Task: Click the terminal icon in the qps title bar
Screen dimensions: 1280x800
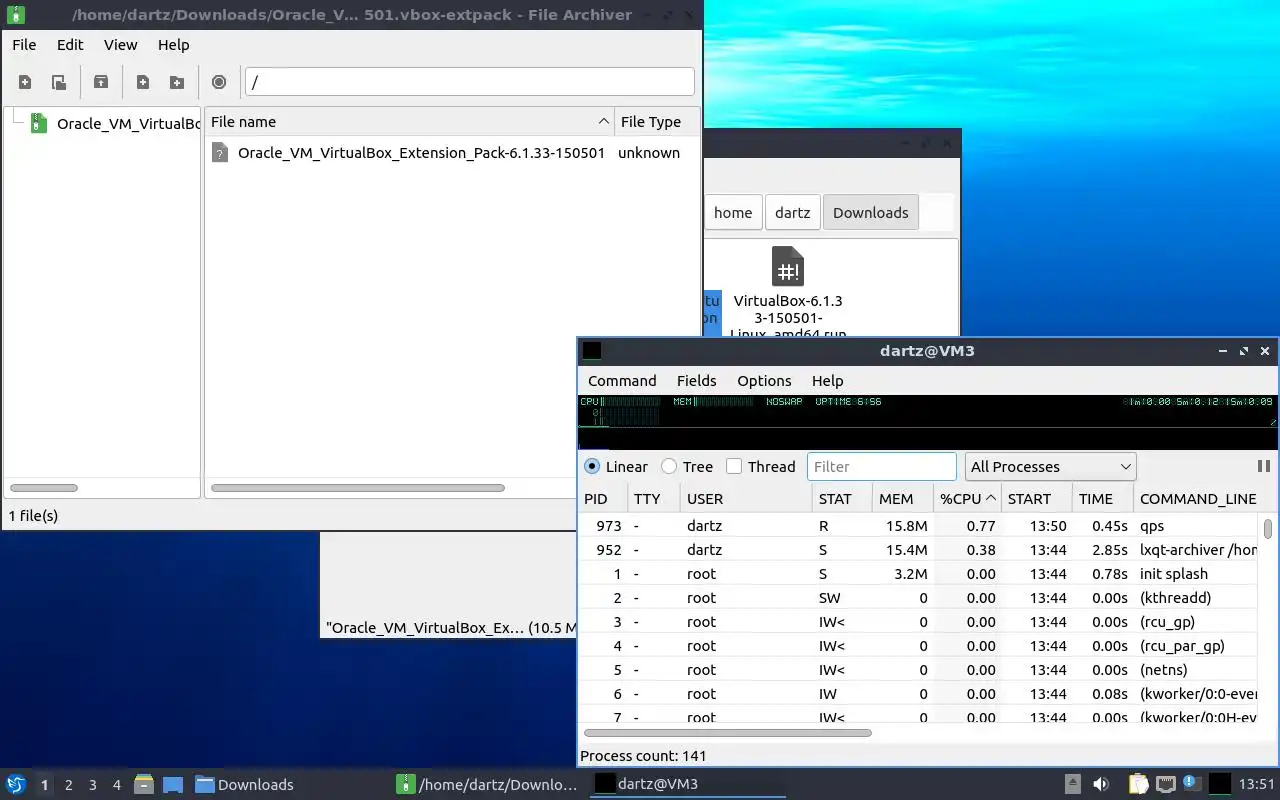Action: (592, 350)
